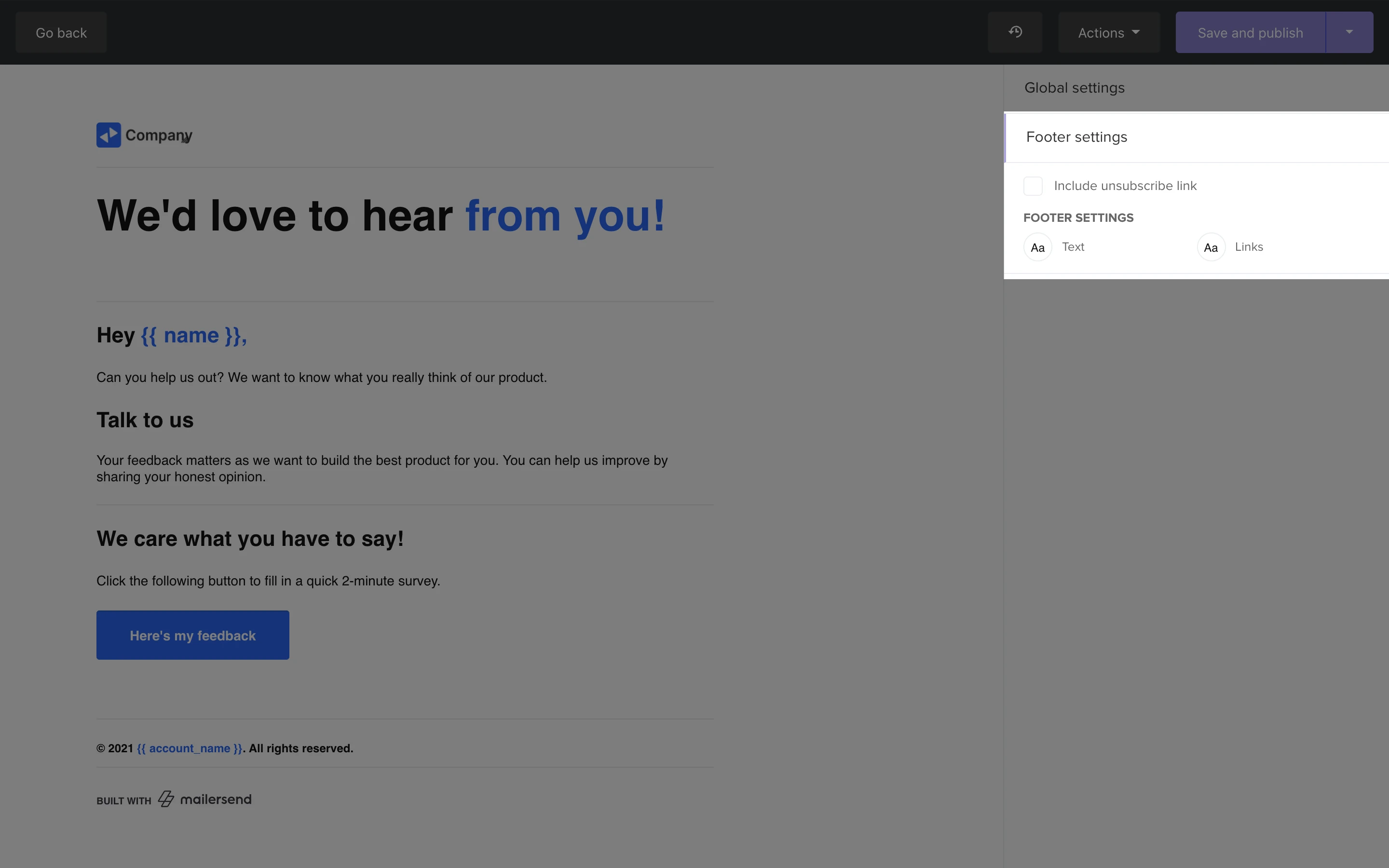Click the mailersend lightning logo
Viewport: 1389px width, 868px height.
(166, 799)
